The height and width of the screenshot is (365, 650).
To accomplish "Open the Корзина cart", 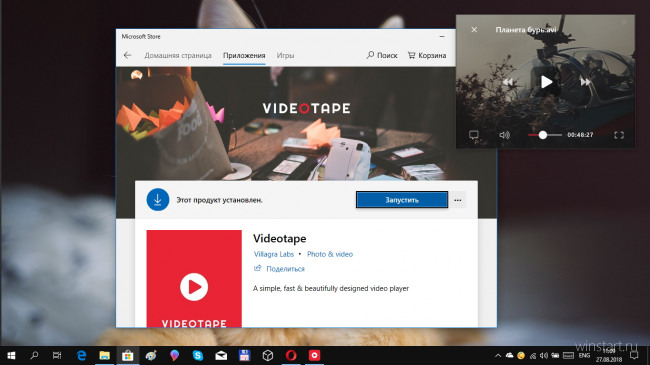I will pos(427,55).
